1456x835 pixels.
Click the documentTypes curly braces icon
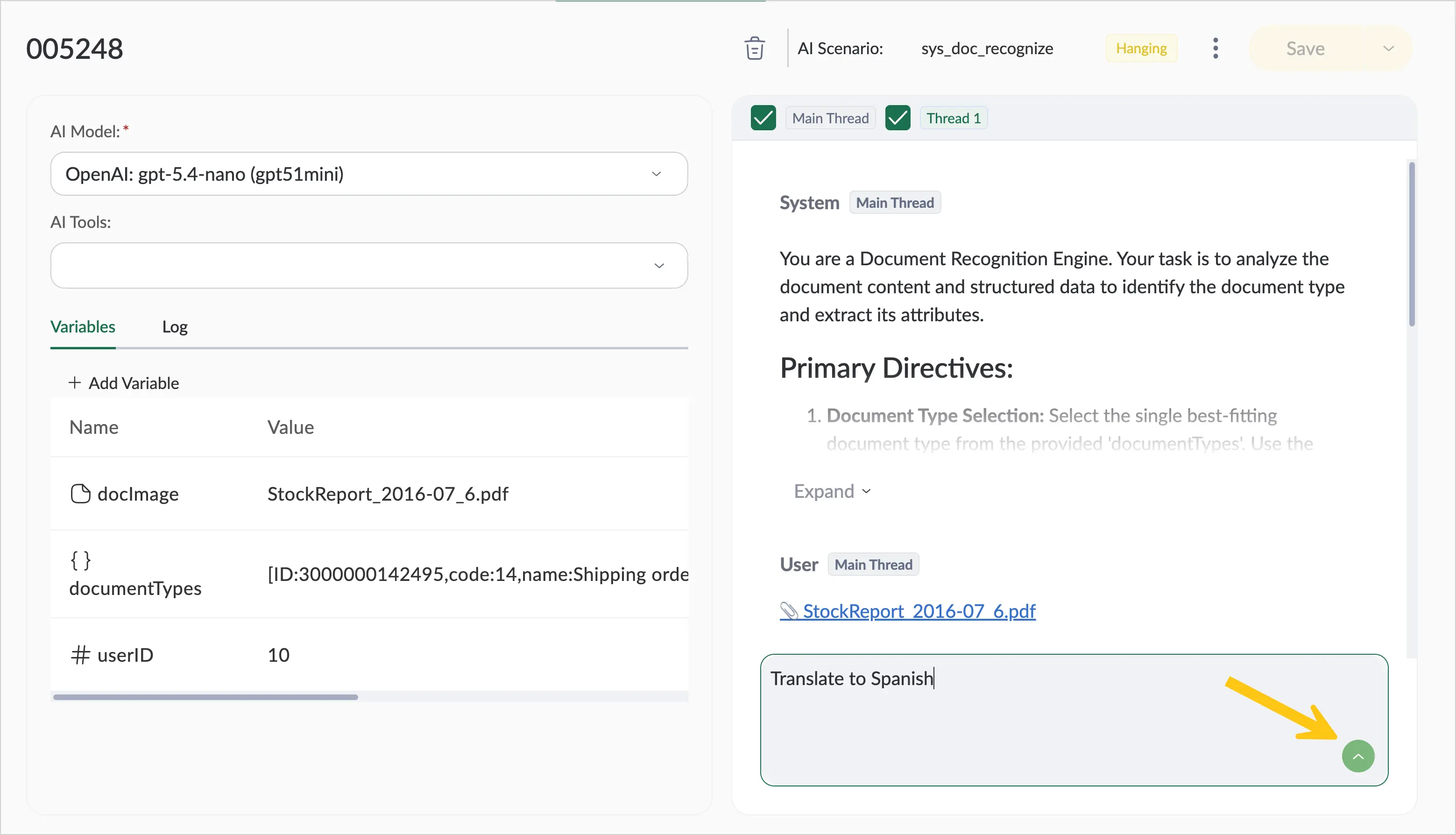pos(80,560)
